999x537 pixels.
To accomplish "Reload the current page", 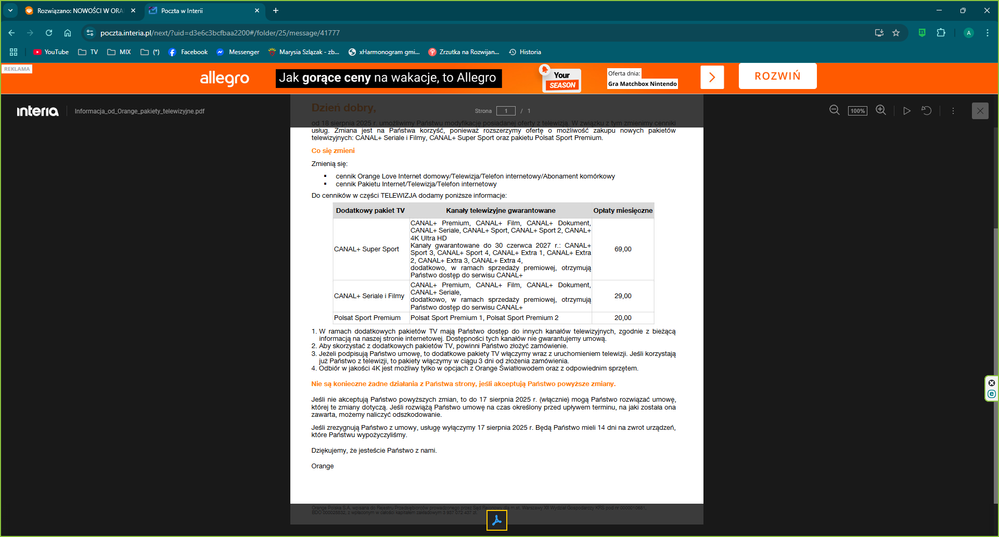I will (48, 32).
